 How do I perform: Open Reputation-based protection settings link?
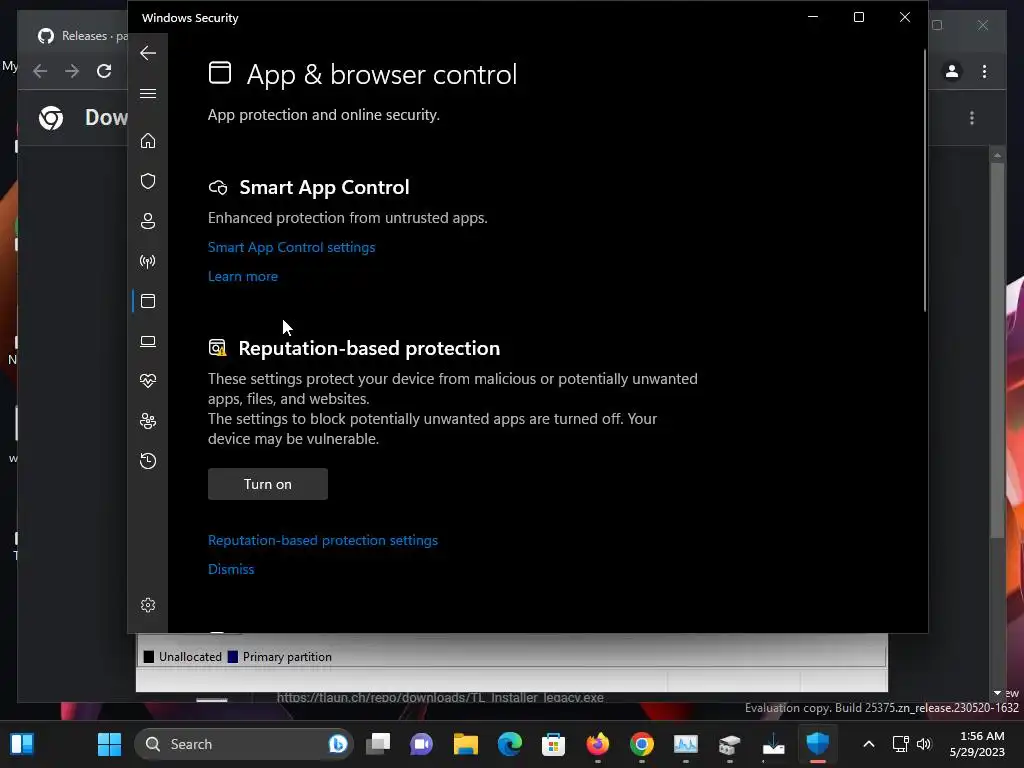(x=323, y=541)
